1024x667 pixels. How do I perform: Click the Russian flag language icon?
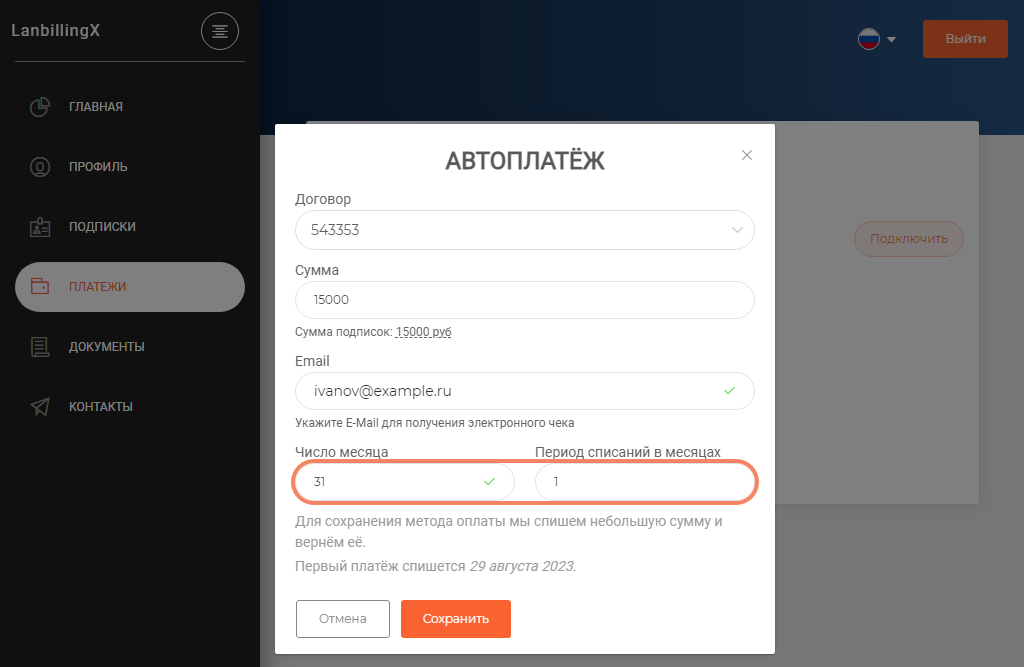[869, 39]
